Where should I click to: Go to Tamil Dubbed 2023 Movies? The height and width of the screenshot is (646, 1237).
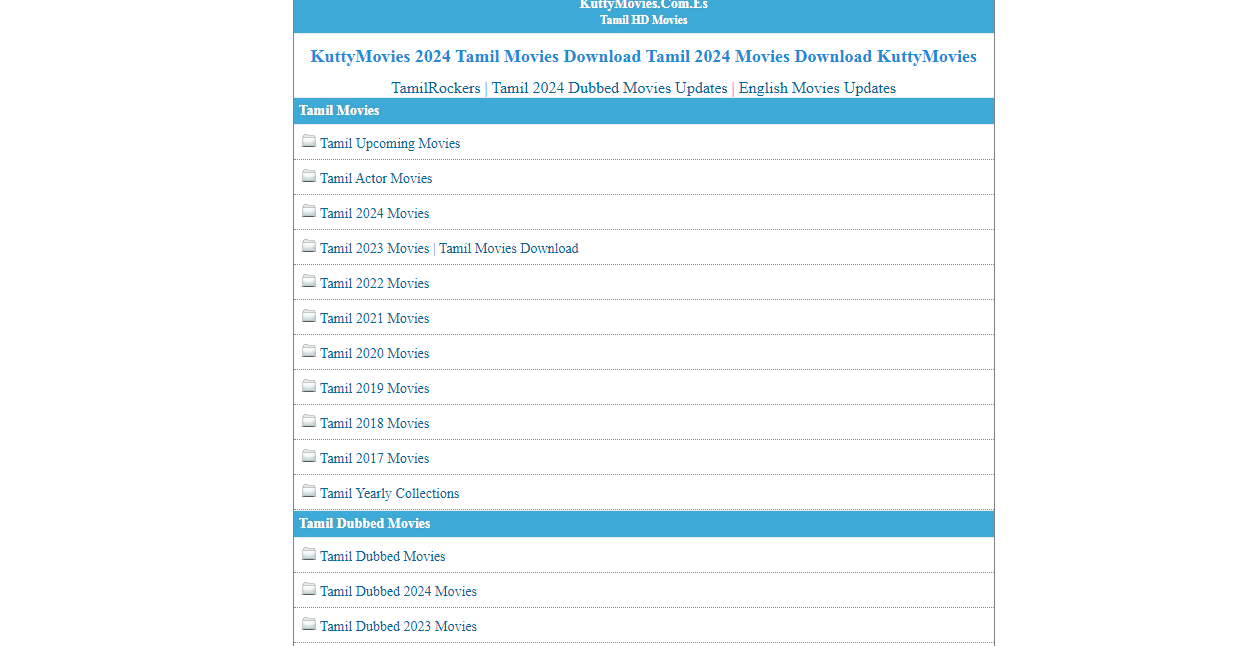[398, 626]
